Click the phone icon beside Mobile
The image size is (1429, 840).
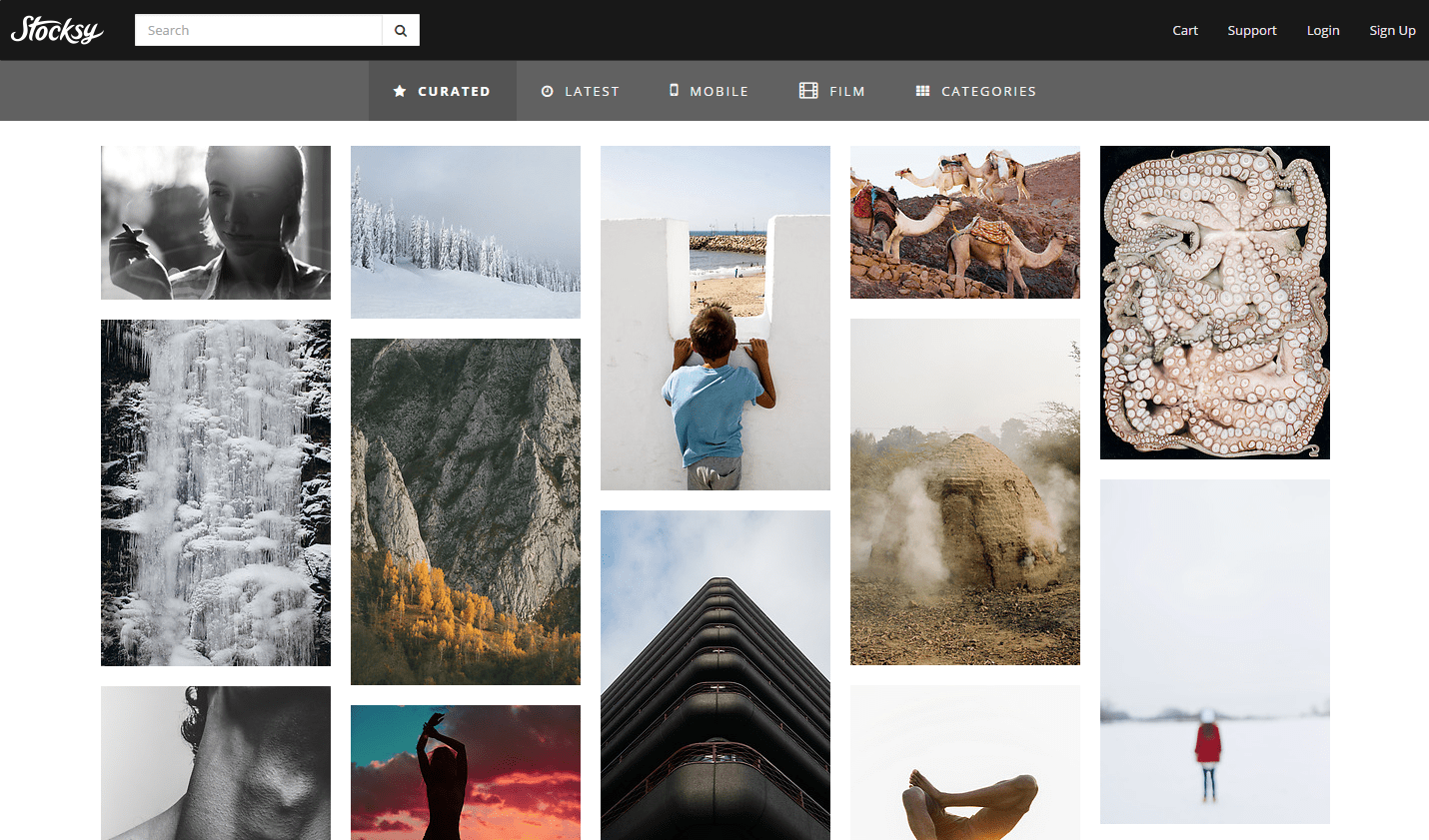[674, 91]
